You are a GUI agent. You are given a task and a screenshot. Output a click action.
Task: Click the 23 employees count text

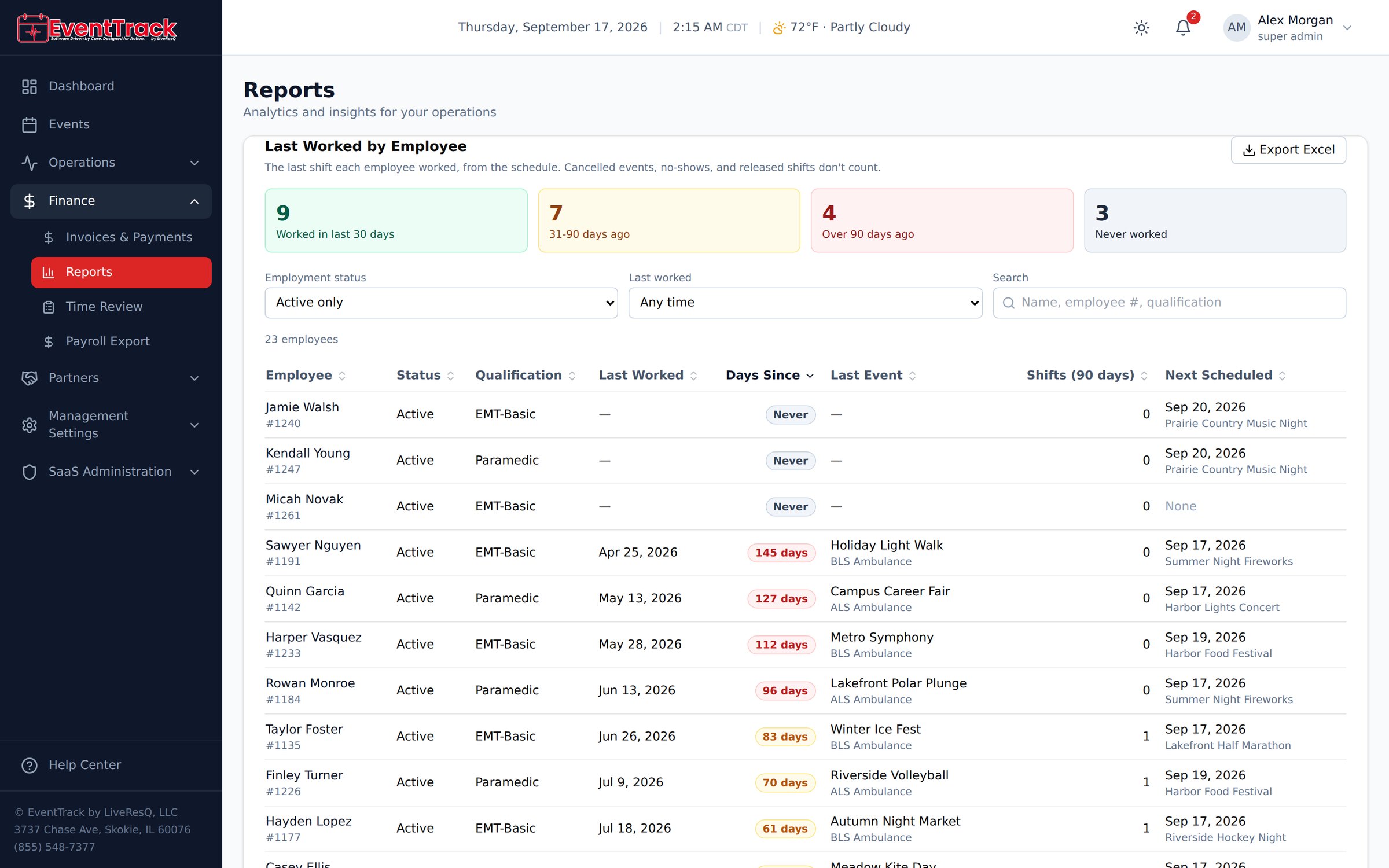302,339
